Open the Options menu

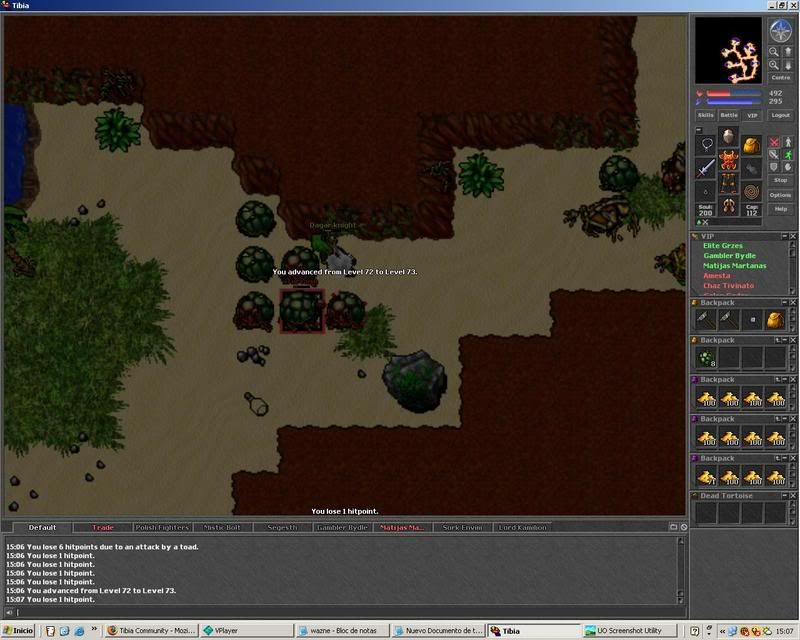click(x=780, y=195)
